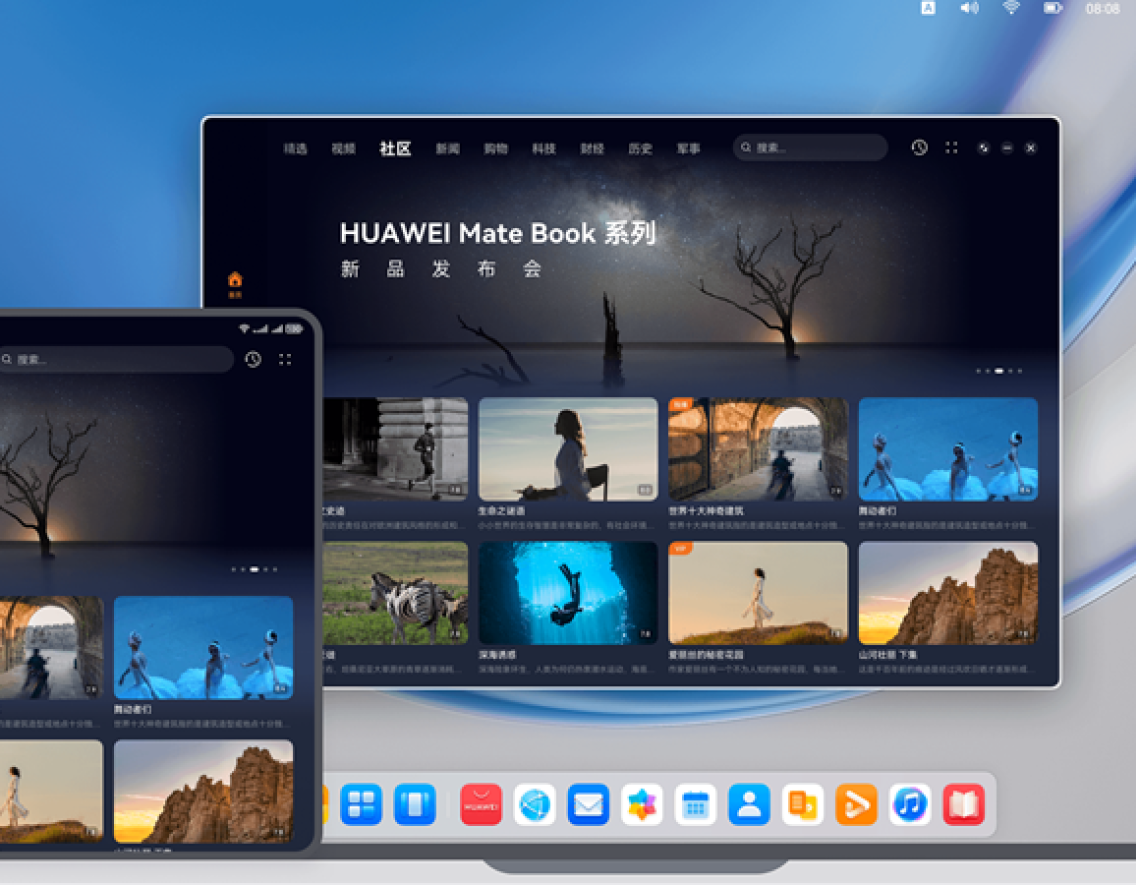The image size is (1136, 885).
Task: Open 世界十大神奇建筑 archway thumbnail in video window
Action: pyautogui.click(x=758, y=449)
